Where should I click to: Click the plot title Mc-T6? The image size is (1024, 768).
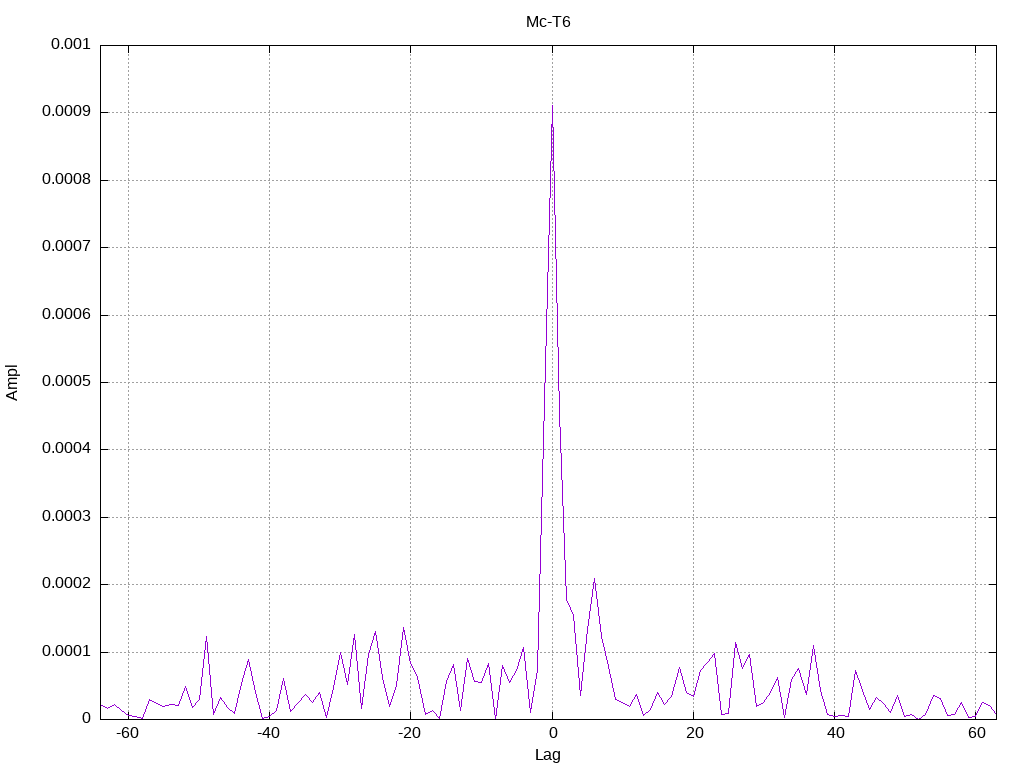point(548,22)
